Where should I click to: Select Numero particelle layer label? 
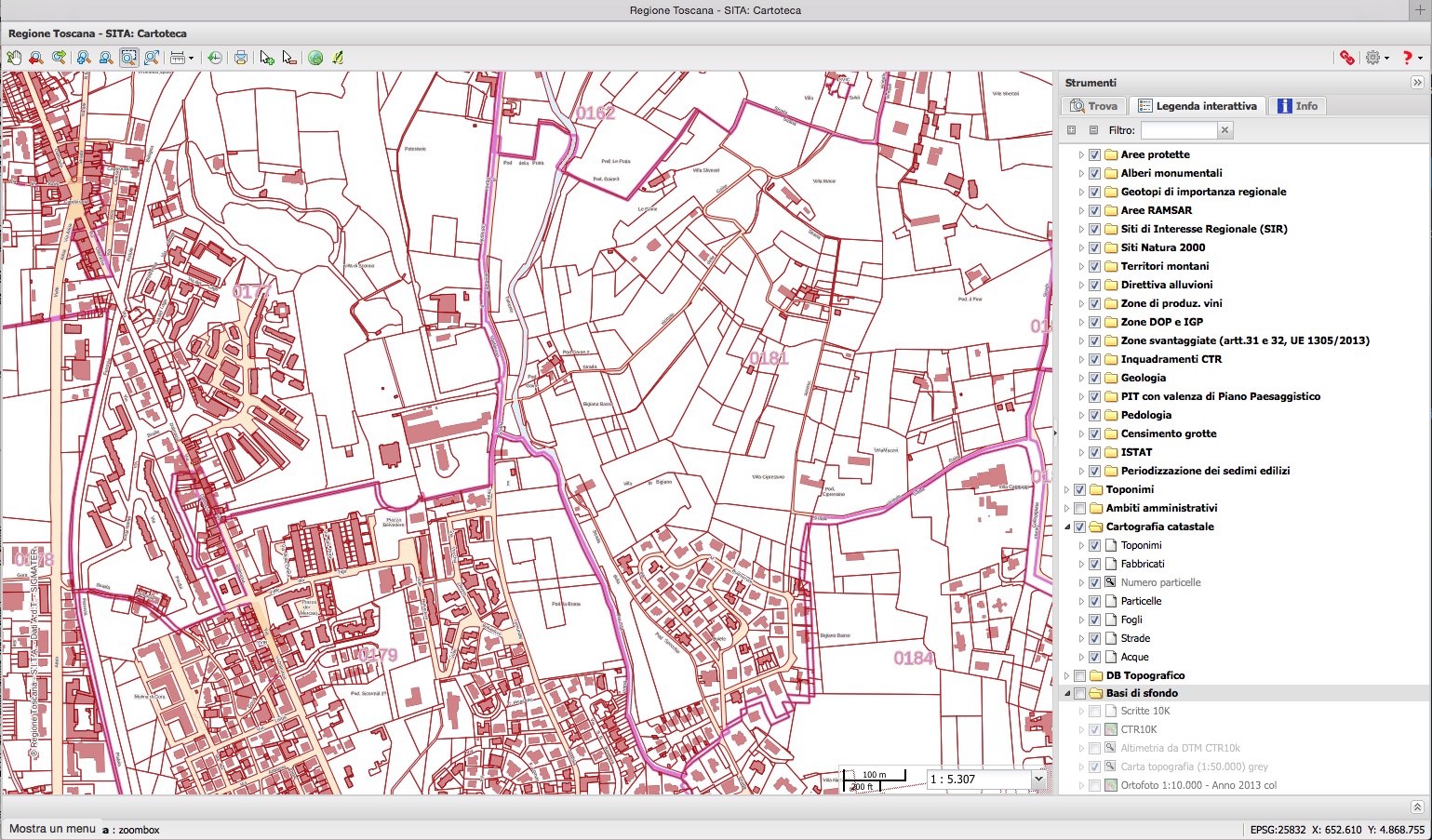[x=1160, y=582]
